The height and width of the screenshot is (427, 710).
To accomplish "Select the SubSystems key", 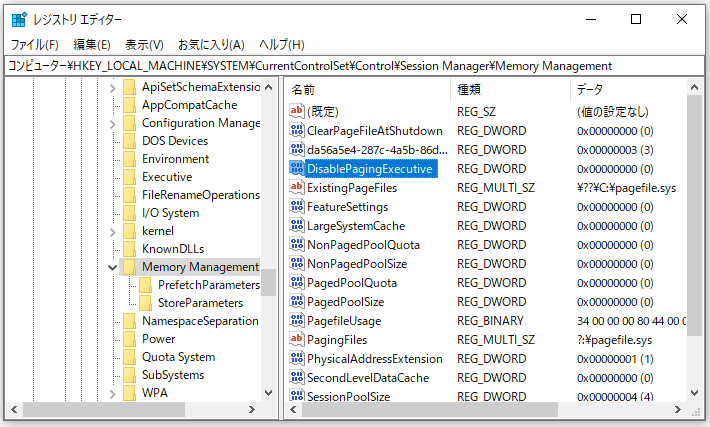I will 173,375.
